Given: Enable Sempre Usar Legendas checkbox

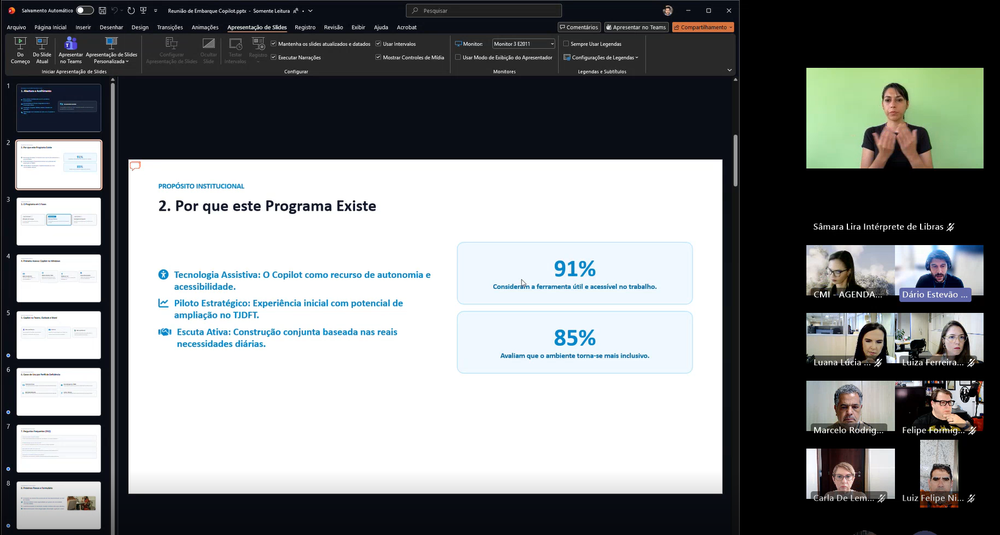Looking at the screenshot, I should pos(566,44).
